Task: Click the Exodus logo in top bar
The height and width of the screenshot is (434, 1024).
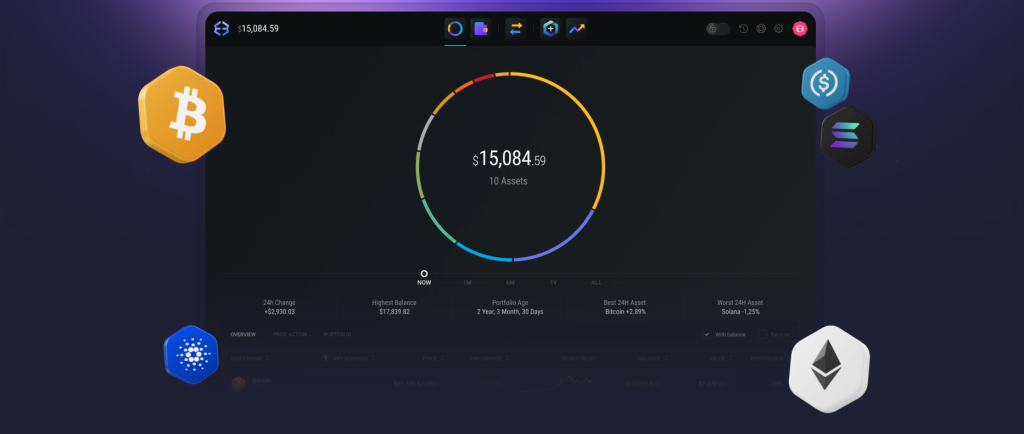Action: tap(221, 29)
